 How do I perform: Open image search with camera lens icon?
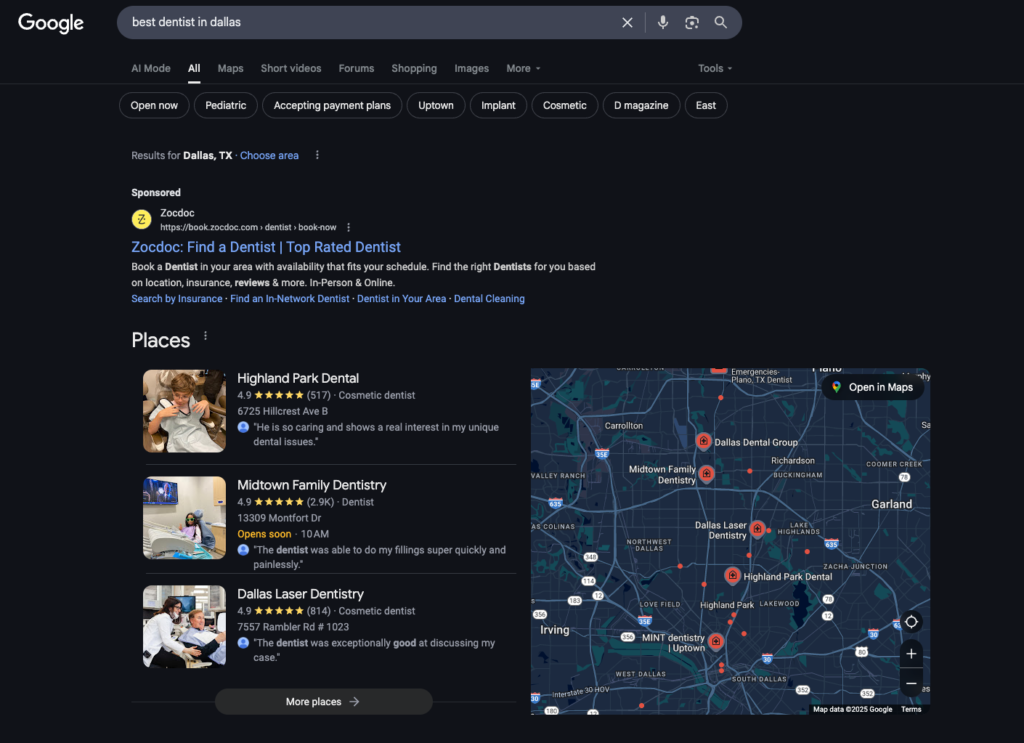692,22
